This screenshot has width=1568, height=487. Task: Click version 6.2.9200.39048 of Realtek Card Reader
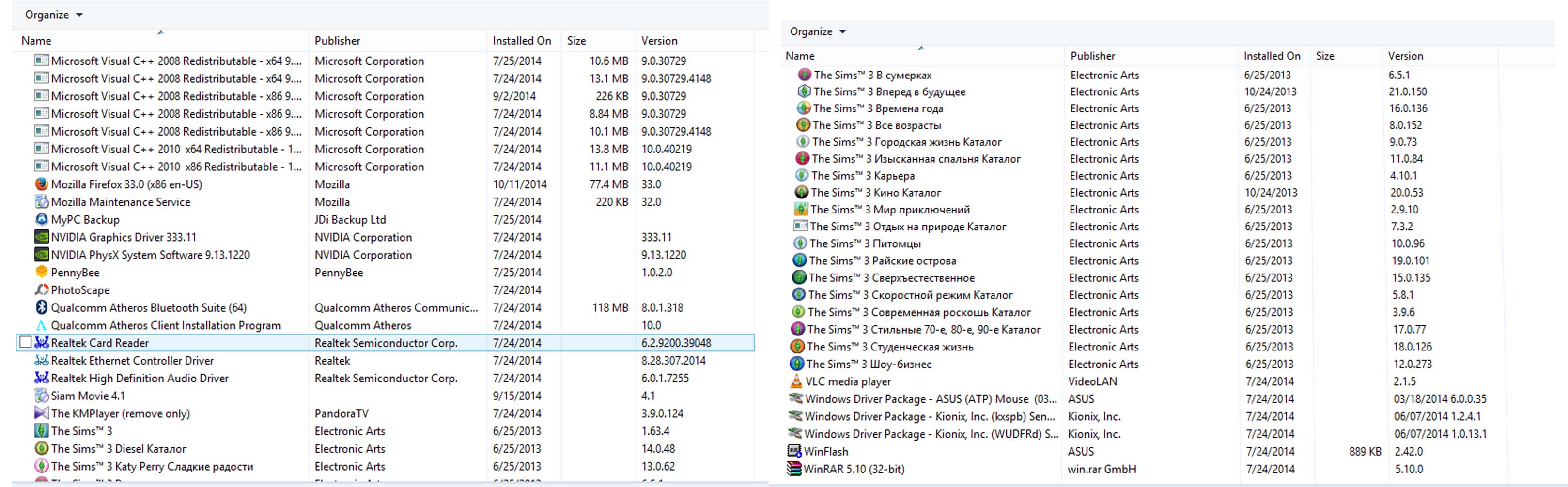pyautogui.click(x=676, y=343)
